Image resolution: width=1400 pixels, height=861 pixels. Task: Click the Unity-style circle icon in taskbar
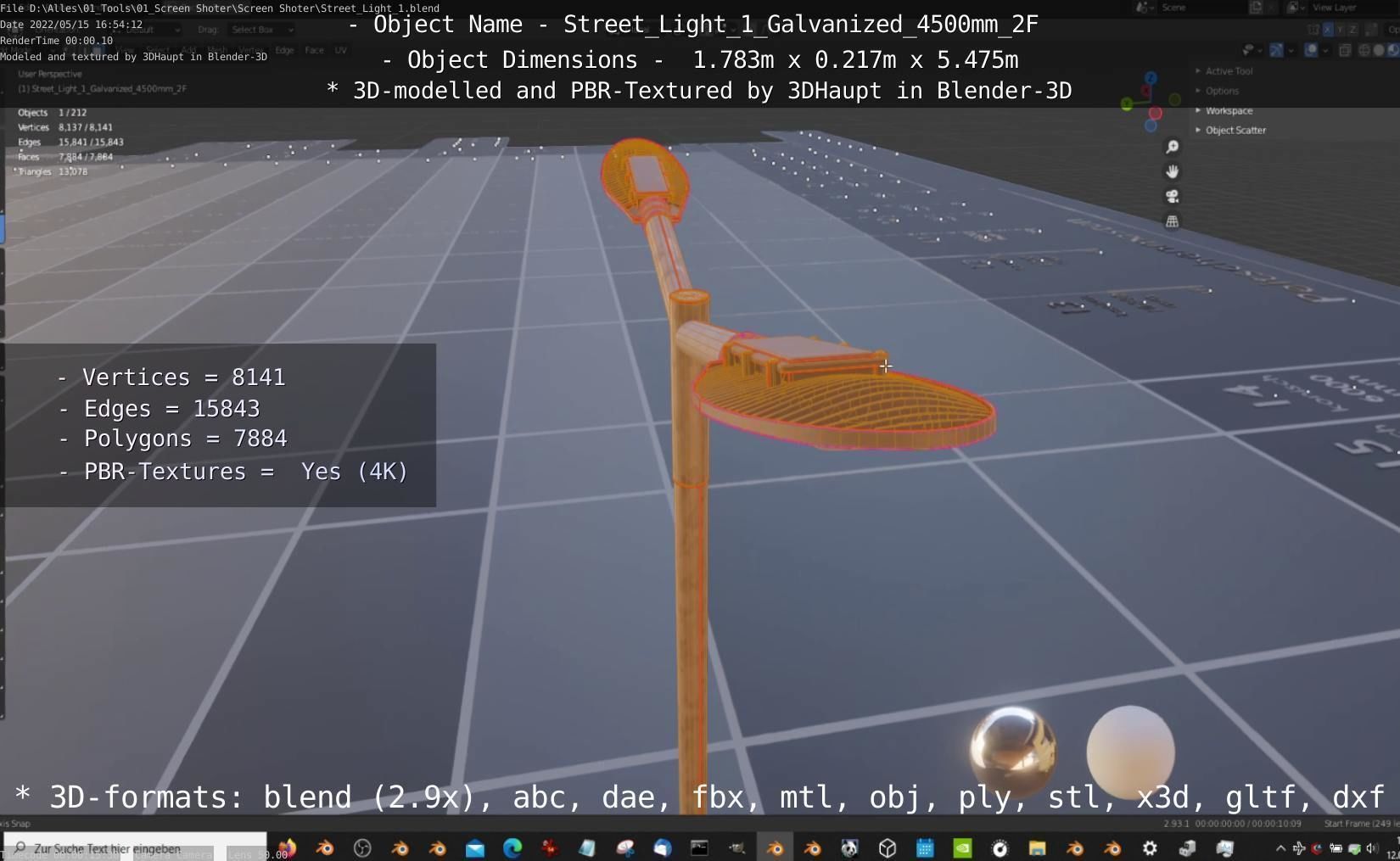point(362,847)
